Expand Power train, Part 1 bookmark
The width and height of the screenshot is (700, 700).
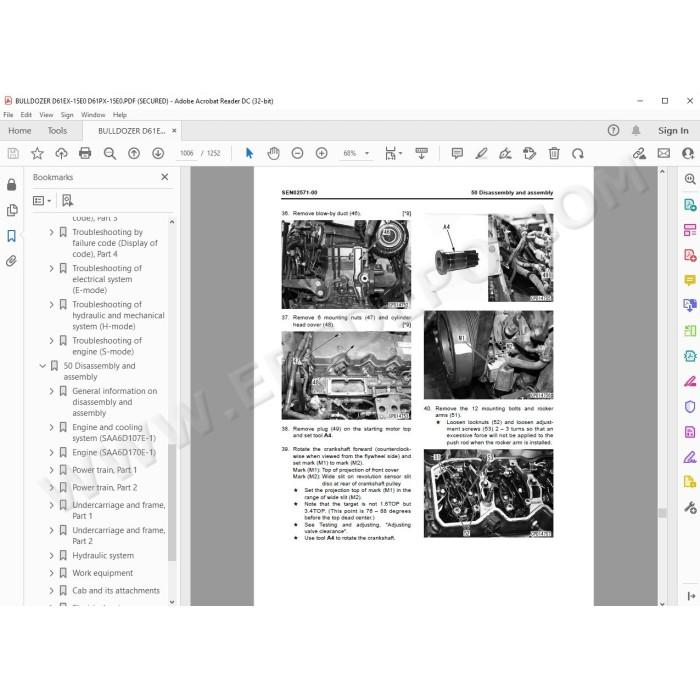pos(51,470)
